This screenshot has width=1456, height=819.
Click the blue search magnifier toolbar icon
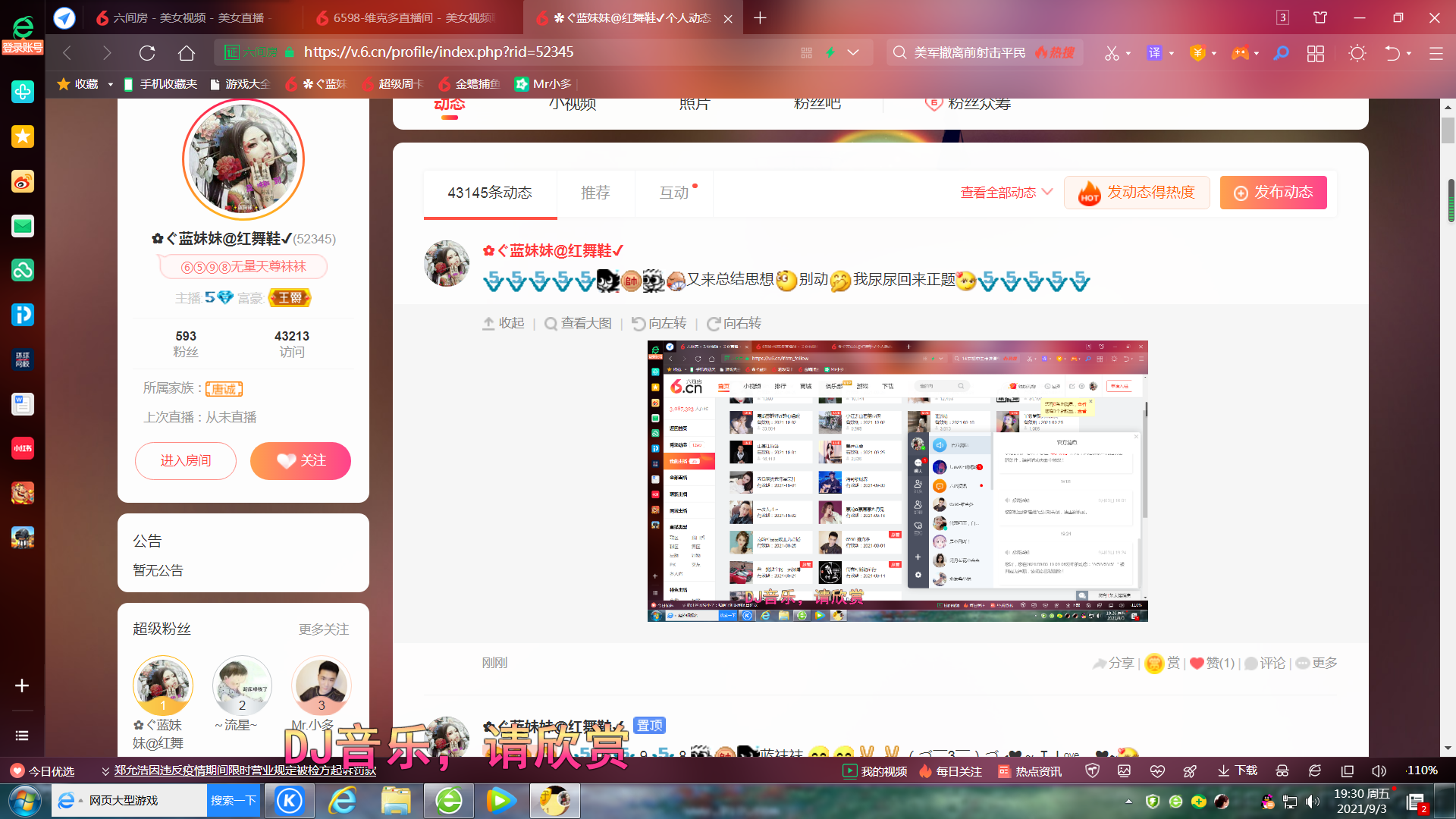pyautogui.click(x=1281, y=53)
